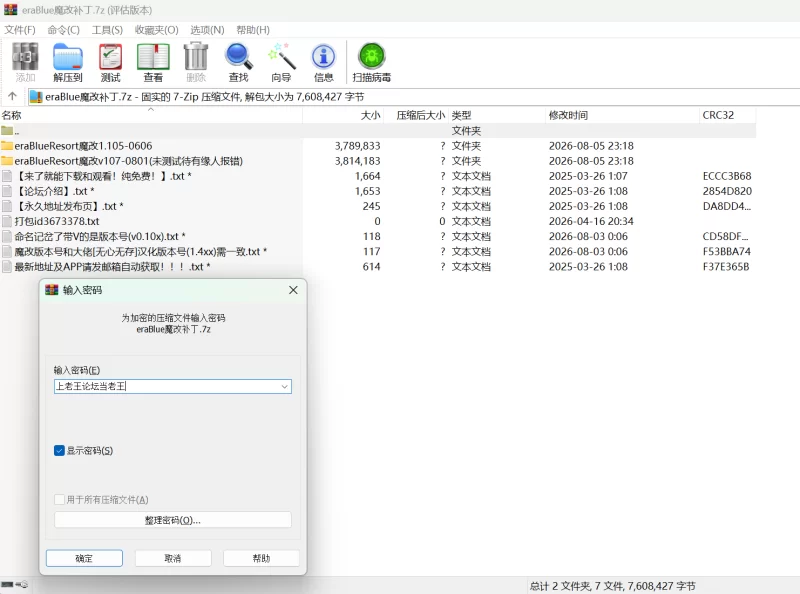Sort by Modified (修改时间) column header
Image resolution: width=800 pixels, height=594 pixels.
622,115
